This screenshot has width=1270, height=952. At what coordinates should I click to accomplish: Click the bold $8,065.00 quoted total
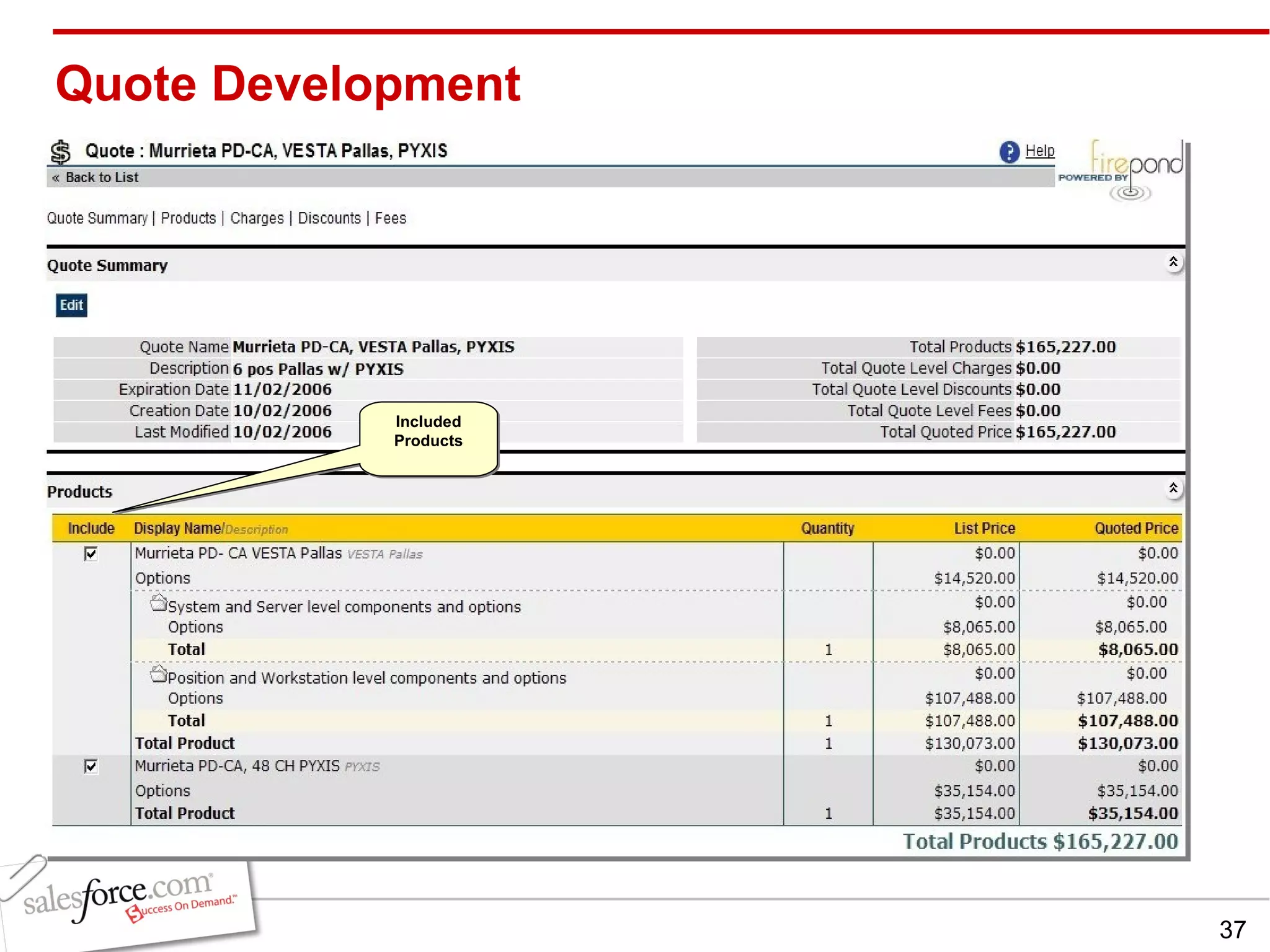[x=1138, y=650]
